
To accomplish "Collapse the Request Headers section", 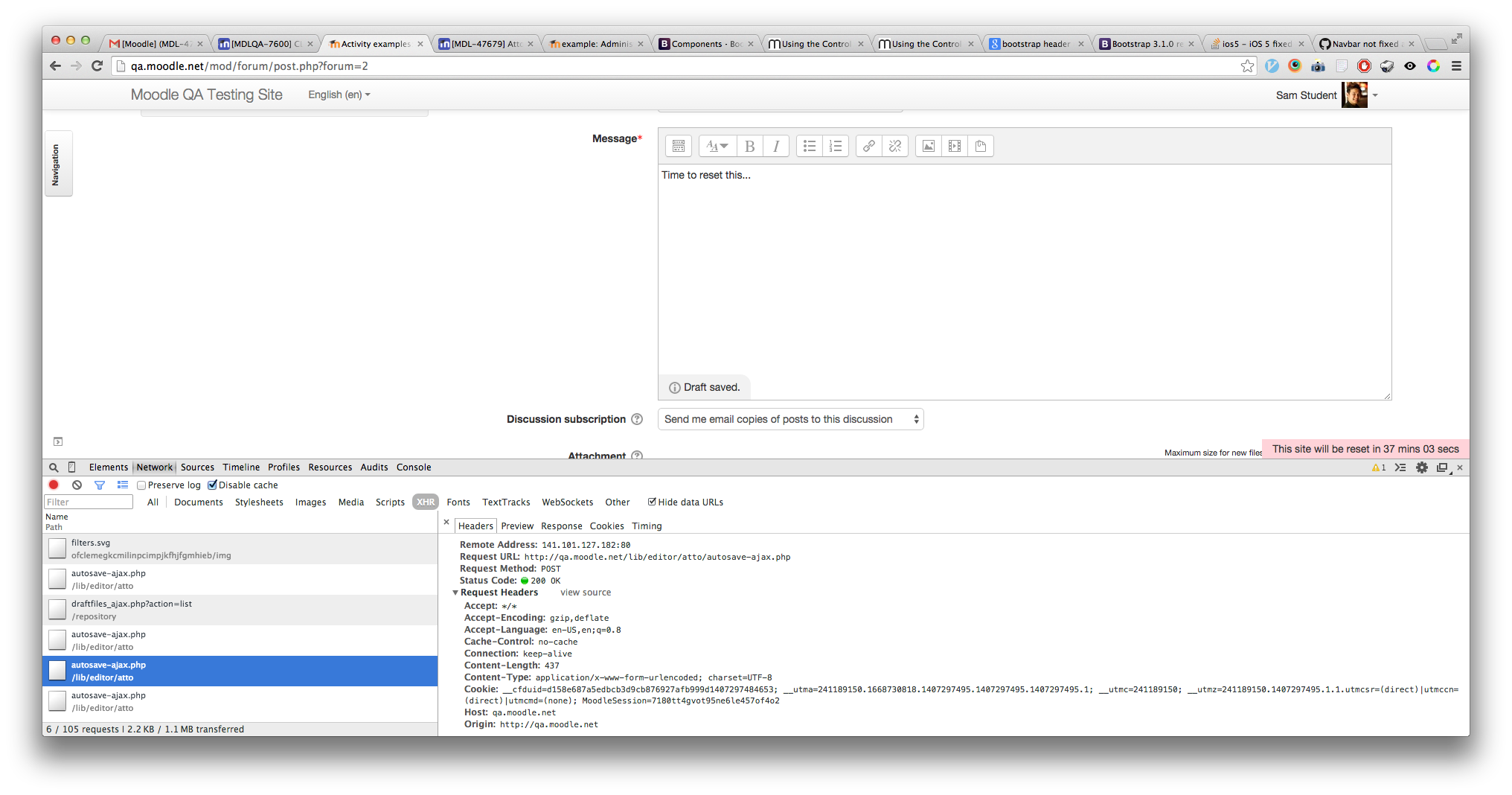I will pyautogui.click(x=455, y=593).
